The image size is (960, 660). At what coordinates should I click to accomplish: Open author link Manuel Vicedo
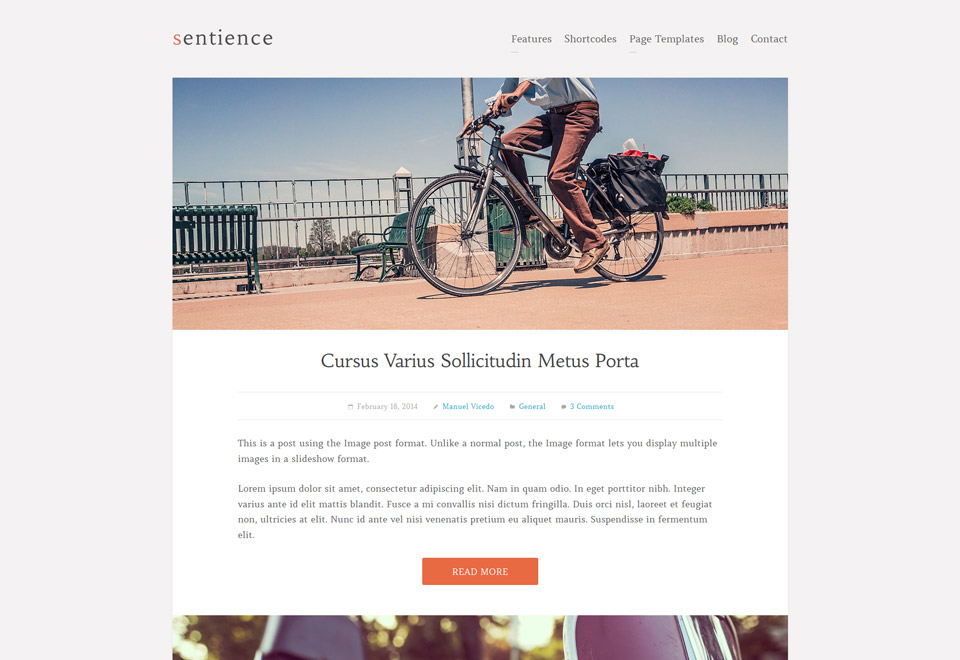[468, 407]
